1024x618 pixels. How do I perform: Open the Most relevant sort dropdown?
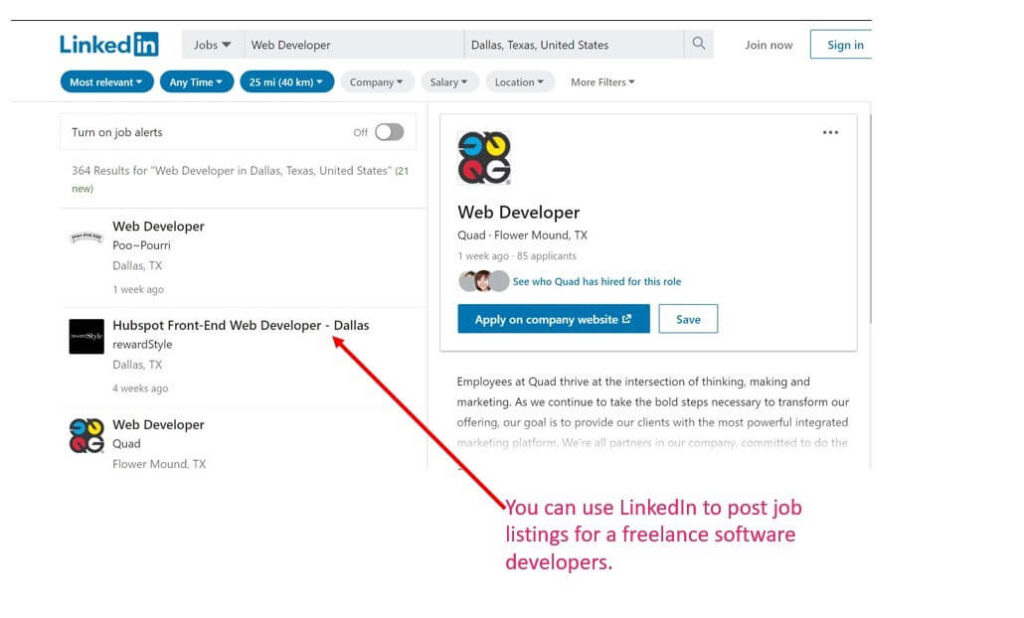coord(106,82)
